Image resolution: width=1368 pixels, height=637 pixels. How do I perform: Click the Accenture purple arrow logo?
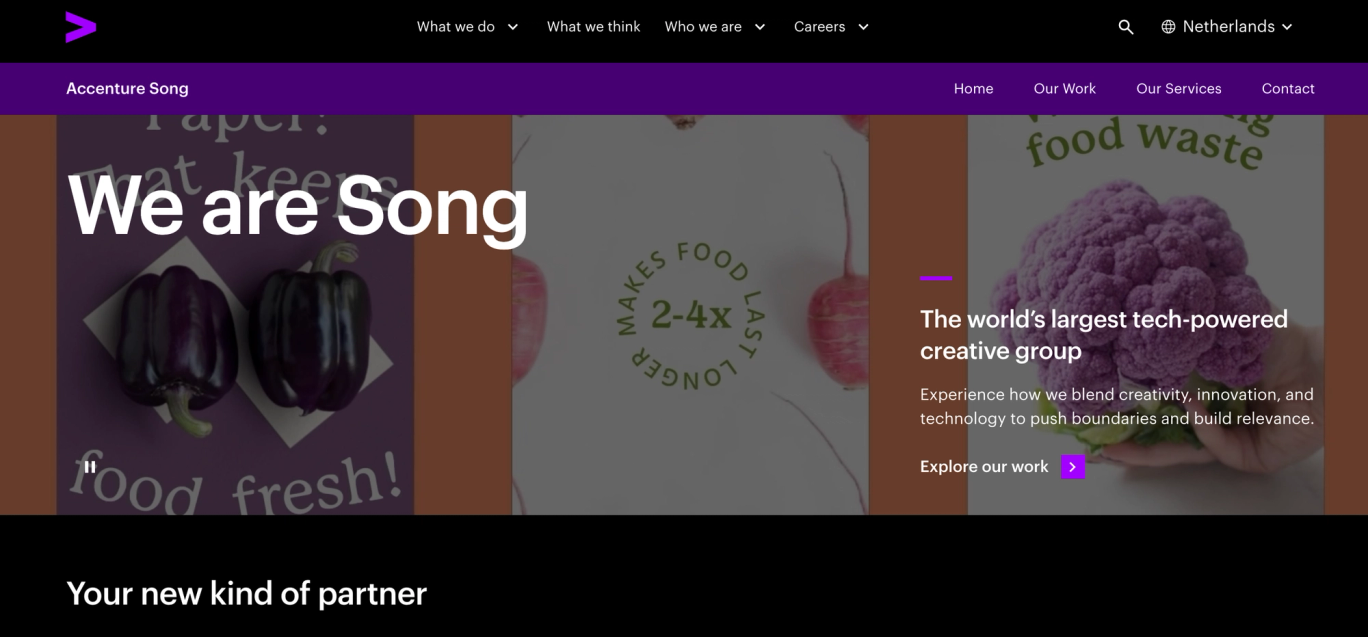point(81,27)
